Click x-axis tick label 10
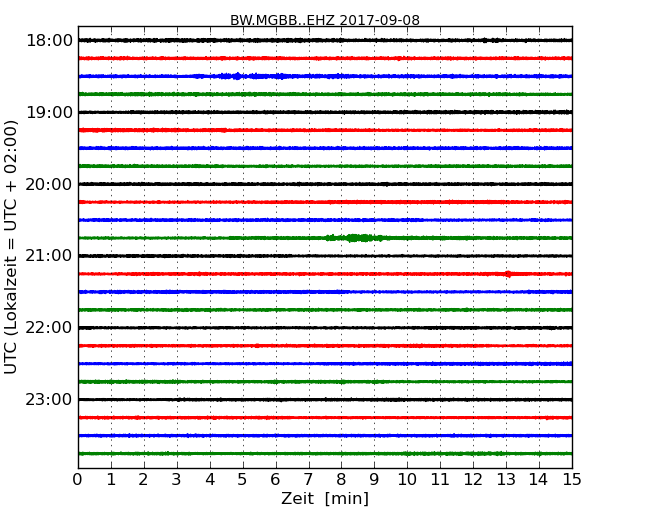650x520 pixels. [x=407, y=479]
